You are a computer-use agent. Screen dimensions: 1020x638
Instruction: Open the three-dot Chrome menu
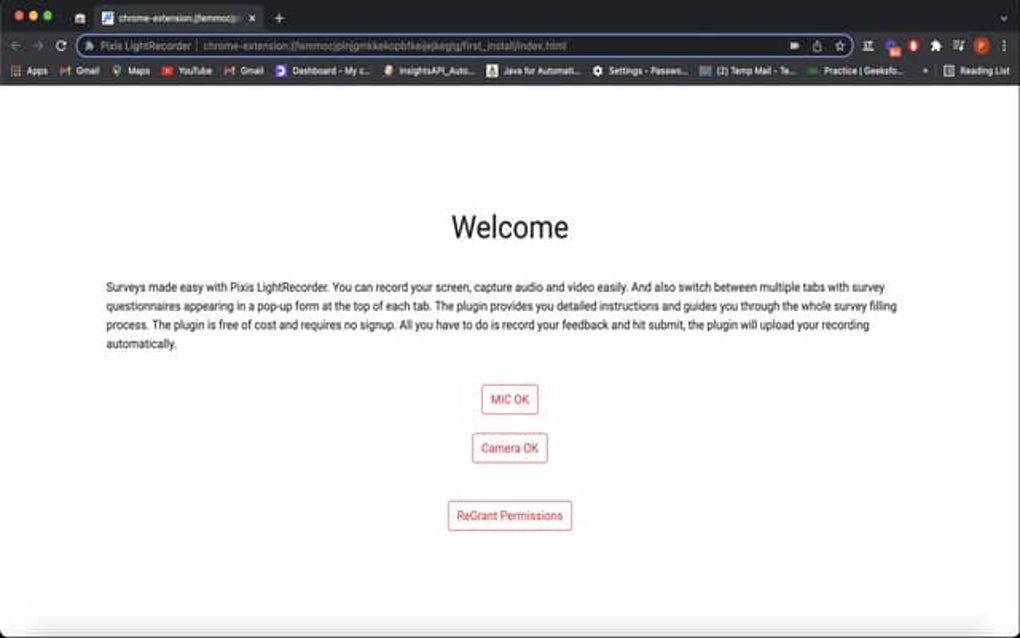tap(1004, 45)
